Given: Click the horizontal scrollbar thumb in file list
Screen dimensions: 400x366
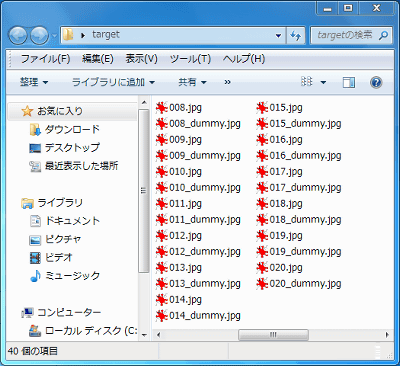Looking at the screenshot, I should click(x=273, y=335).
